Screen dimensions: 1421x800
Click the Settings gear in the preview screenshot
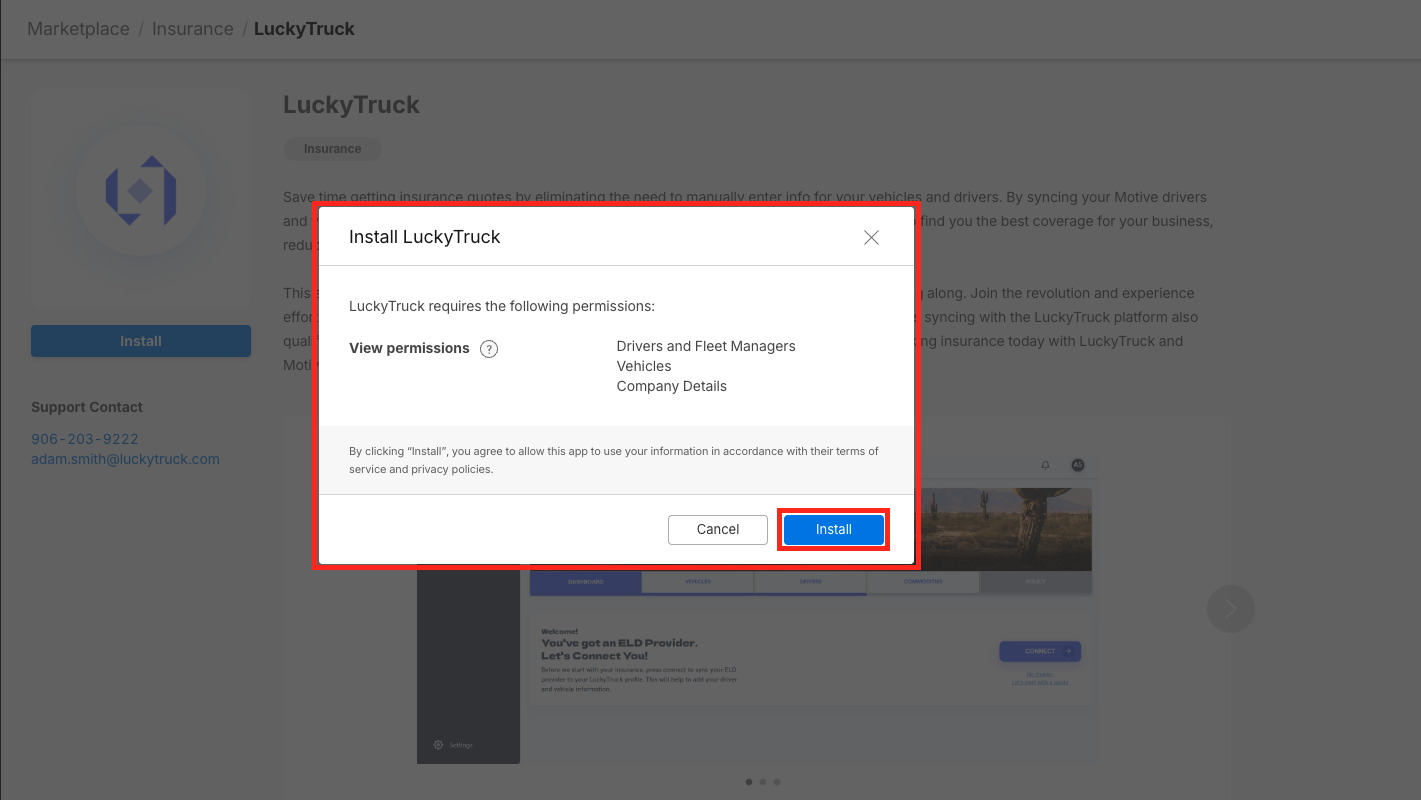pos(439,745)
